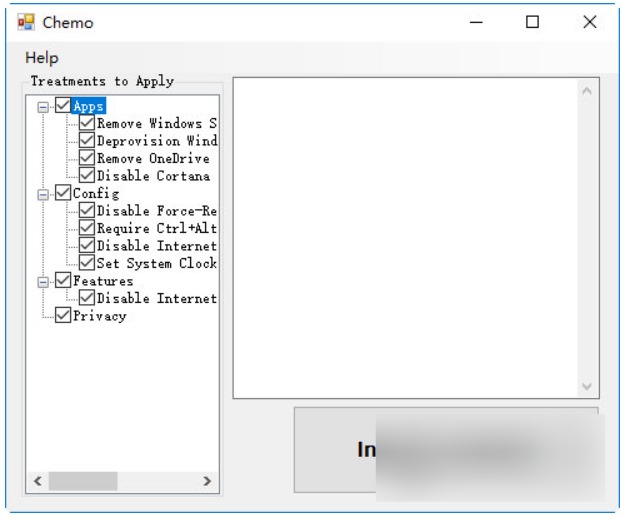Toggle Disable Force-Re checkbox
This screenshot has height=517, width=625.
coord(86,211)
